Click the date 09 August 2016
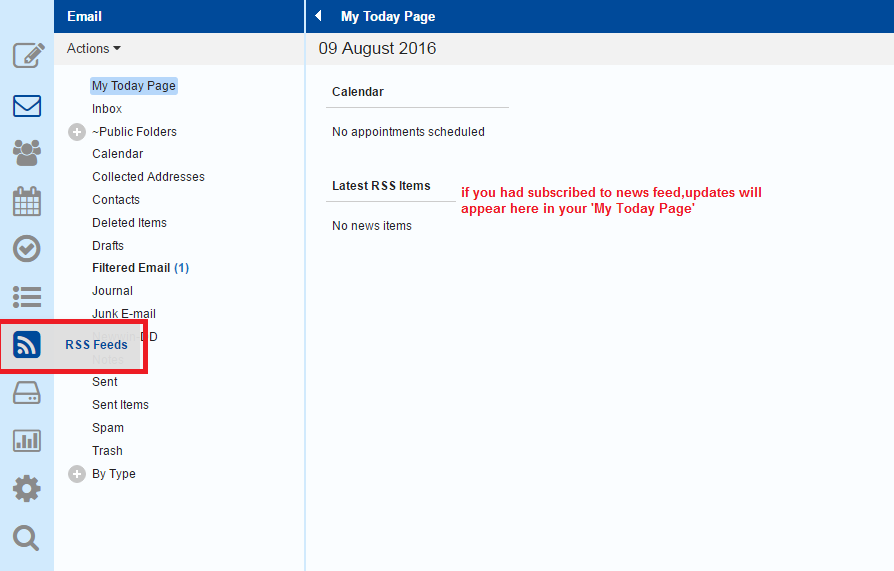894x571 pixels. pos(377,48)
